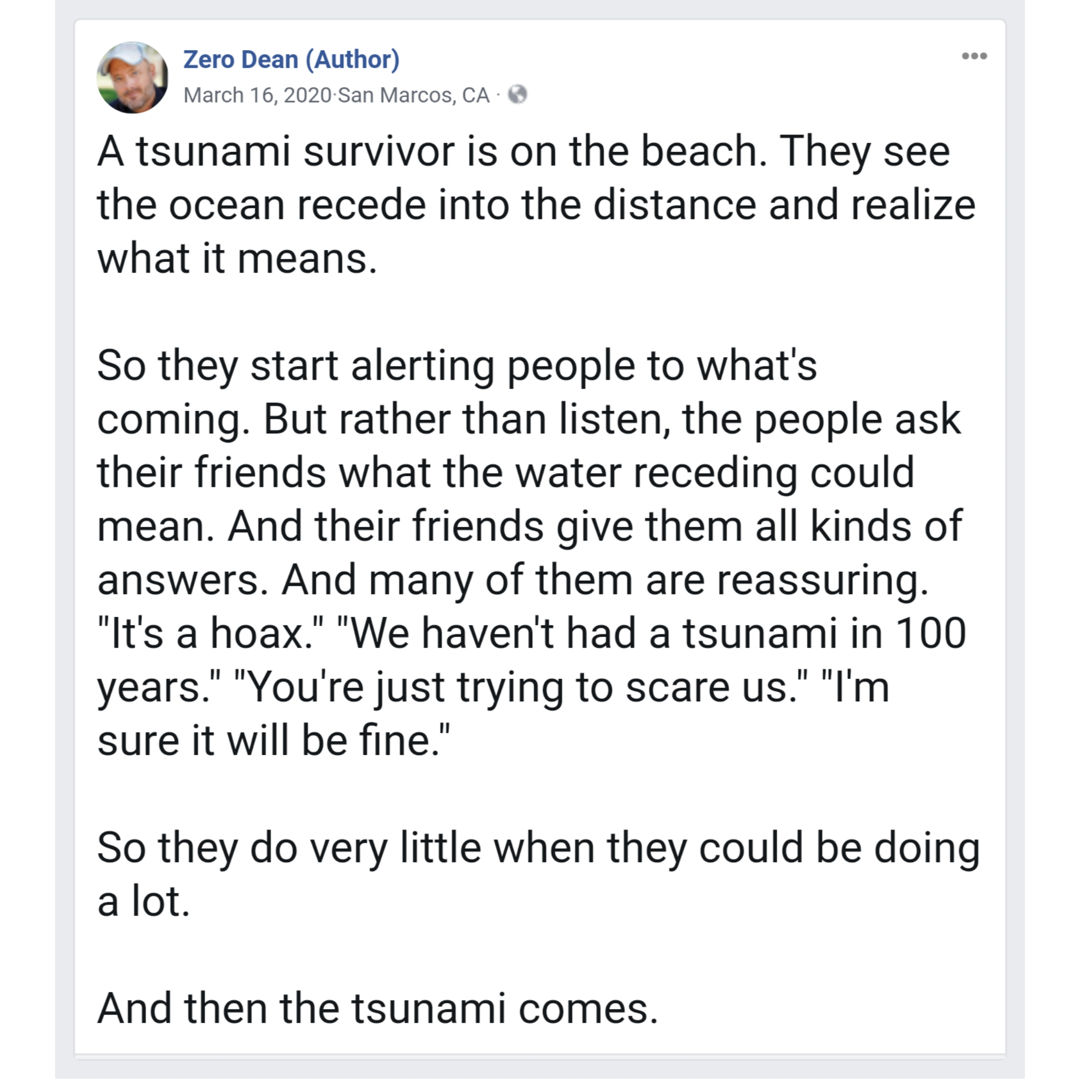Viewport: 1080px width, 1080px height.
Task: Click the line 'So they start alerting people to what's'
Action: pos(457,366)
